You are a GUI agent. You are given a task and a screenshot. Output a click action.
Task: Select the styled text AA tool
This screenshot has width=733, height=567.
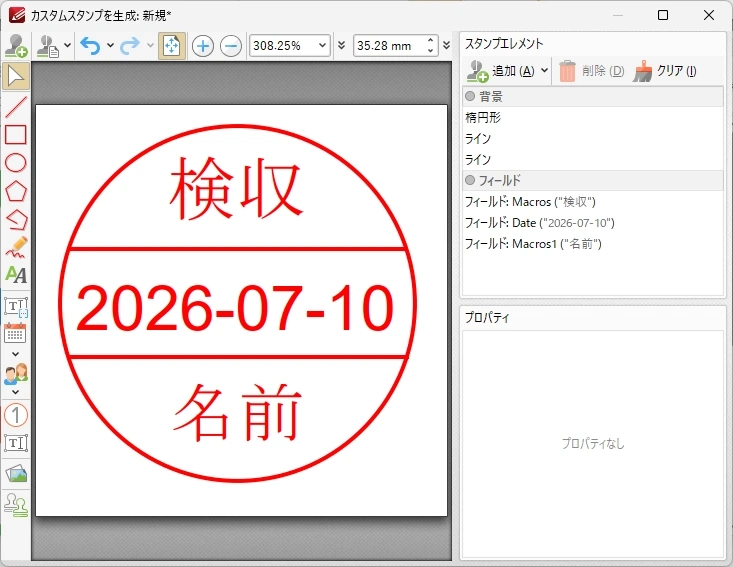(x=16, y=275)
